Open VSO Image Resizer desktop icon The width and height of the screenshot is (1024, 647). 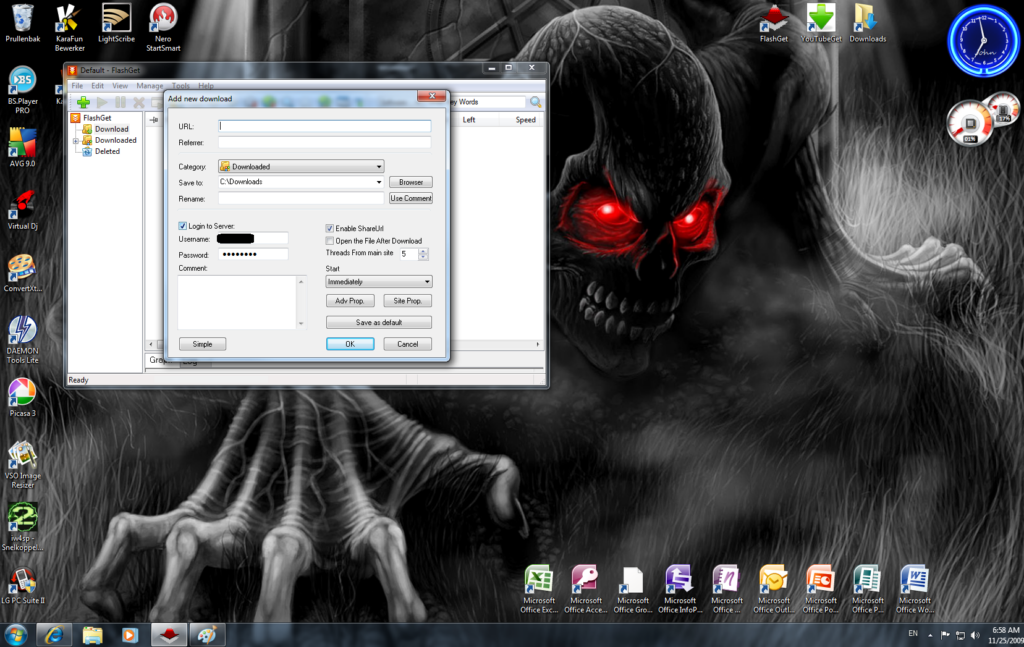click(x=22, y=466)
